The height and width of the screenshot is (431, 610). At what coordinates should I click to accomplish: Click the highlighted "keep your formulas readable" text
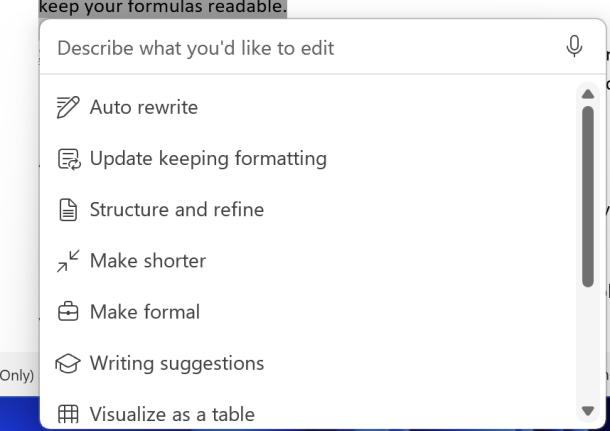click(162, 8)
